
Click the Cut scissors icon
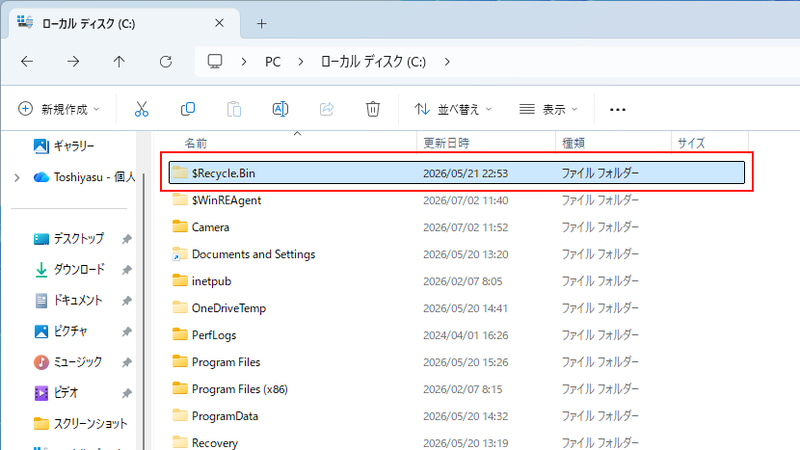pos(141,109)
